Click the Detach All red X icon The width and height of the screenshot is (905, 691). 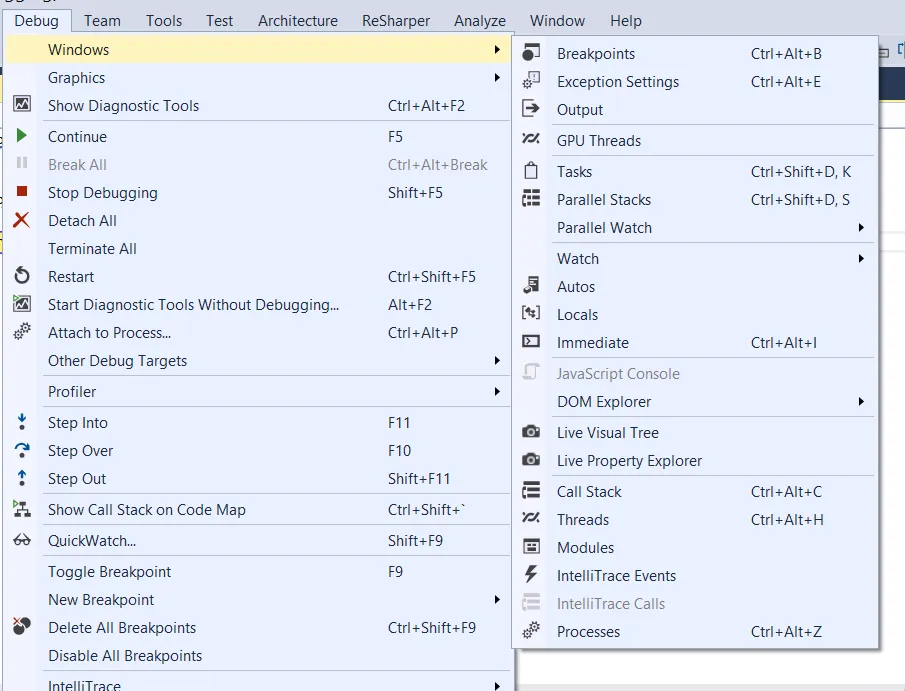point(22,221)
